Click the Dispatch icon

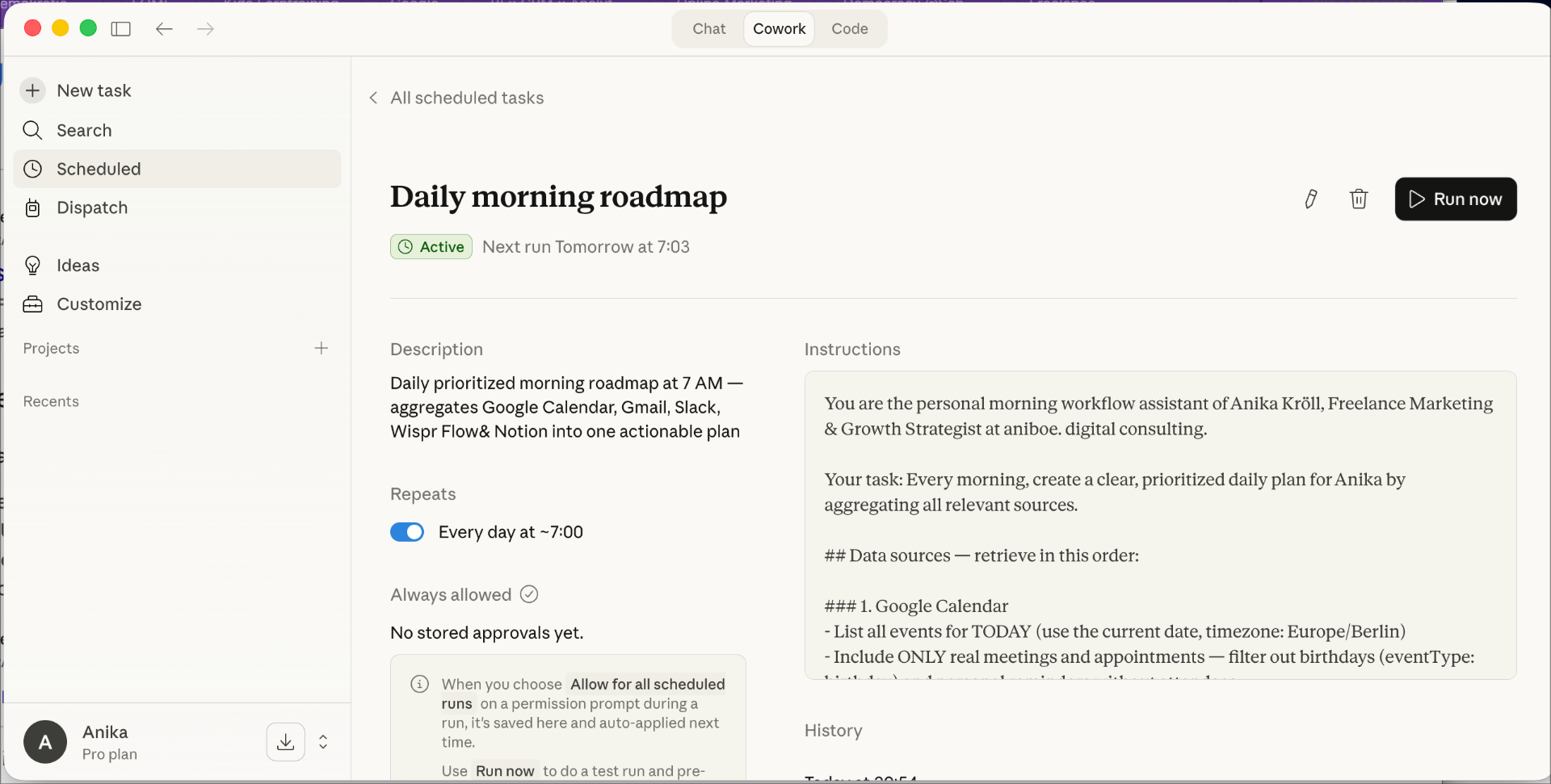(x=32, y=208)
